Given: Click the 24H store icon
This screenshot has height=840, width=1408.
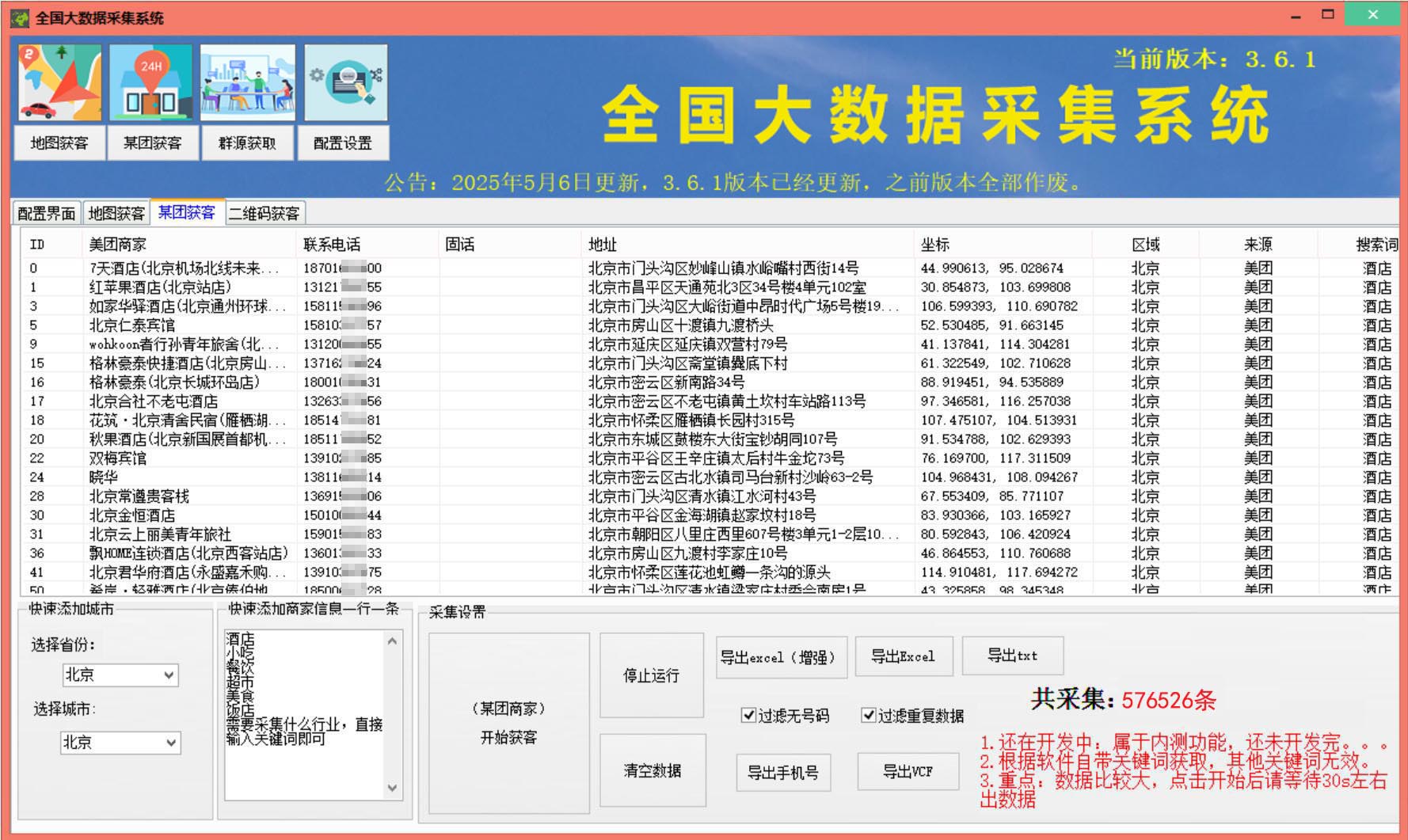Looking at the screenshot, I should (x=150, y=82).
